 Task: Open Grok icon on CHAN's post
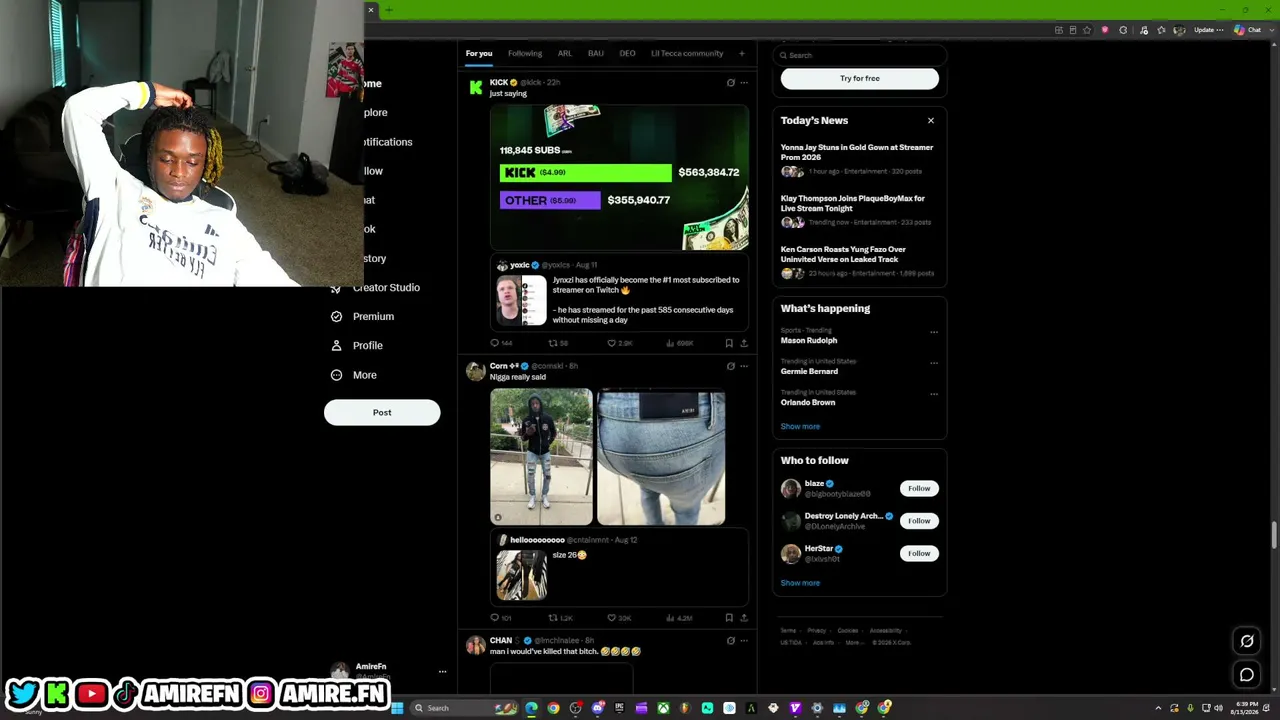pos(730,641)
